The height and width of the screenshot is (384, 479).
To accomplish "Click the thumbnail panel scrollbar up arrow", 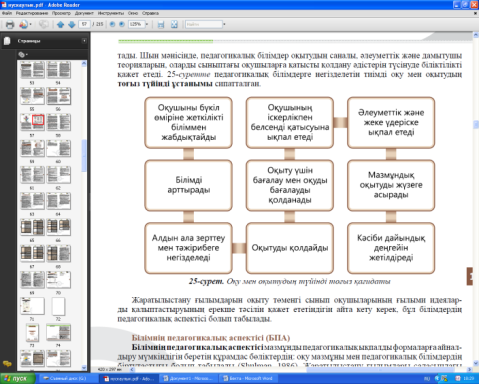I will pos(84,63).
